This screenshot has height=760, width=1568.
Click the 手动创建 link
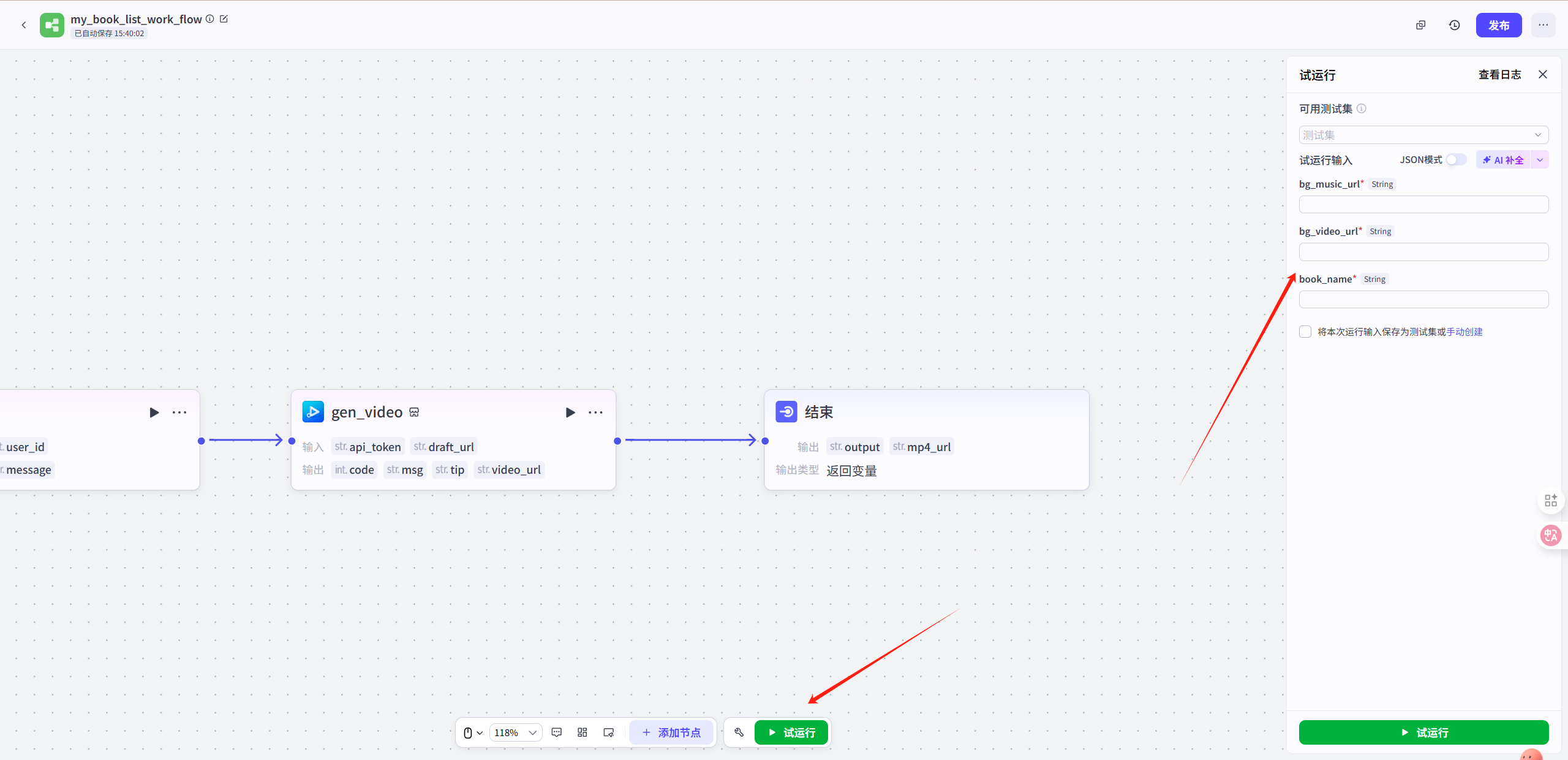[1464, 332]
